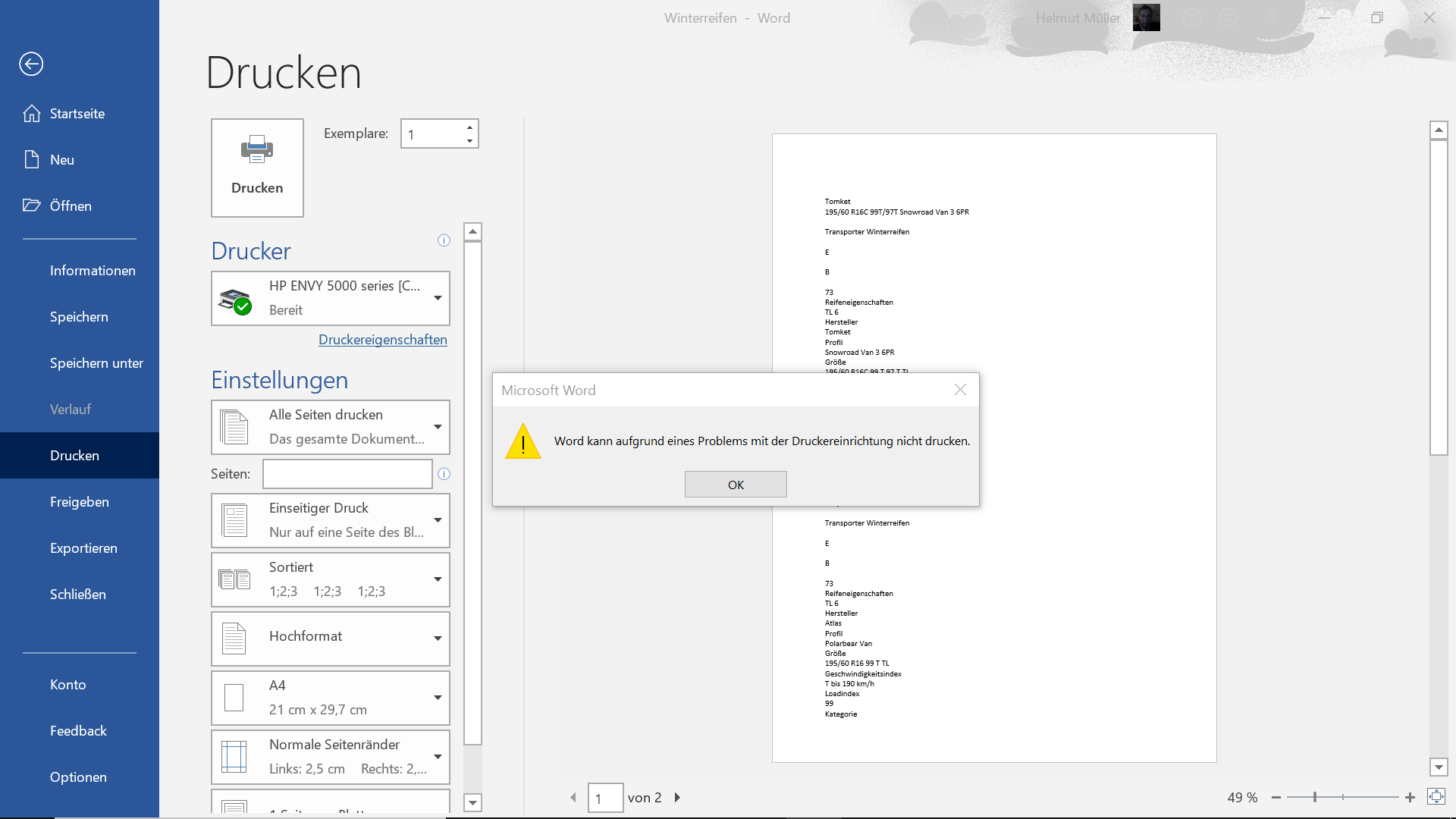Close the Microsoft Word error dialog
The image size is (1456, 819).
coord(960,390)
